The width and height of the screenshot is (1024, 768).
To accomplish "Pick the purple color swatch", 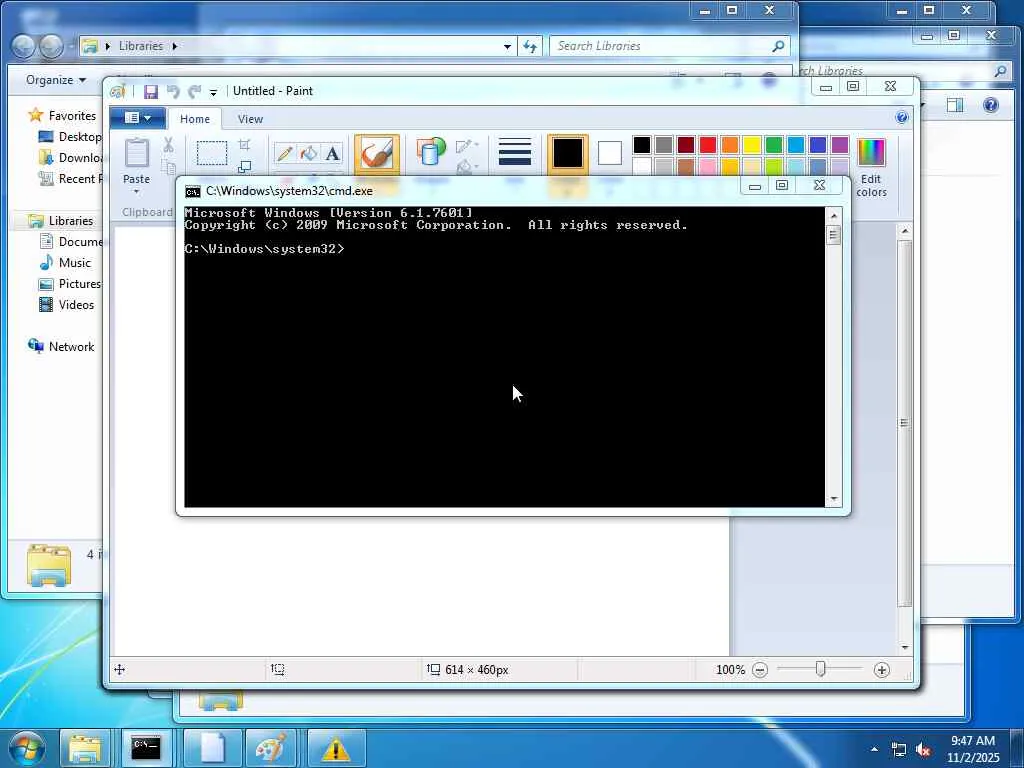I will pos(840,145).
